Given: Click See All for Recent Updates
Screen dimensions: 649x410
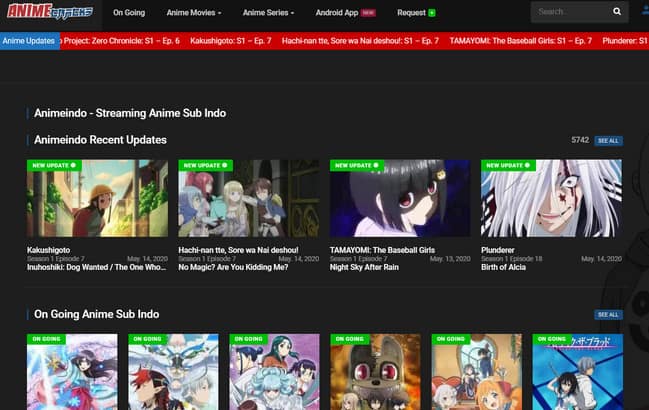Looking at the screenshot, I should (608, 141).
